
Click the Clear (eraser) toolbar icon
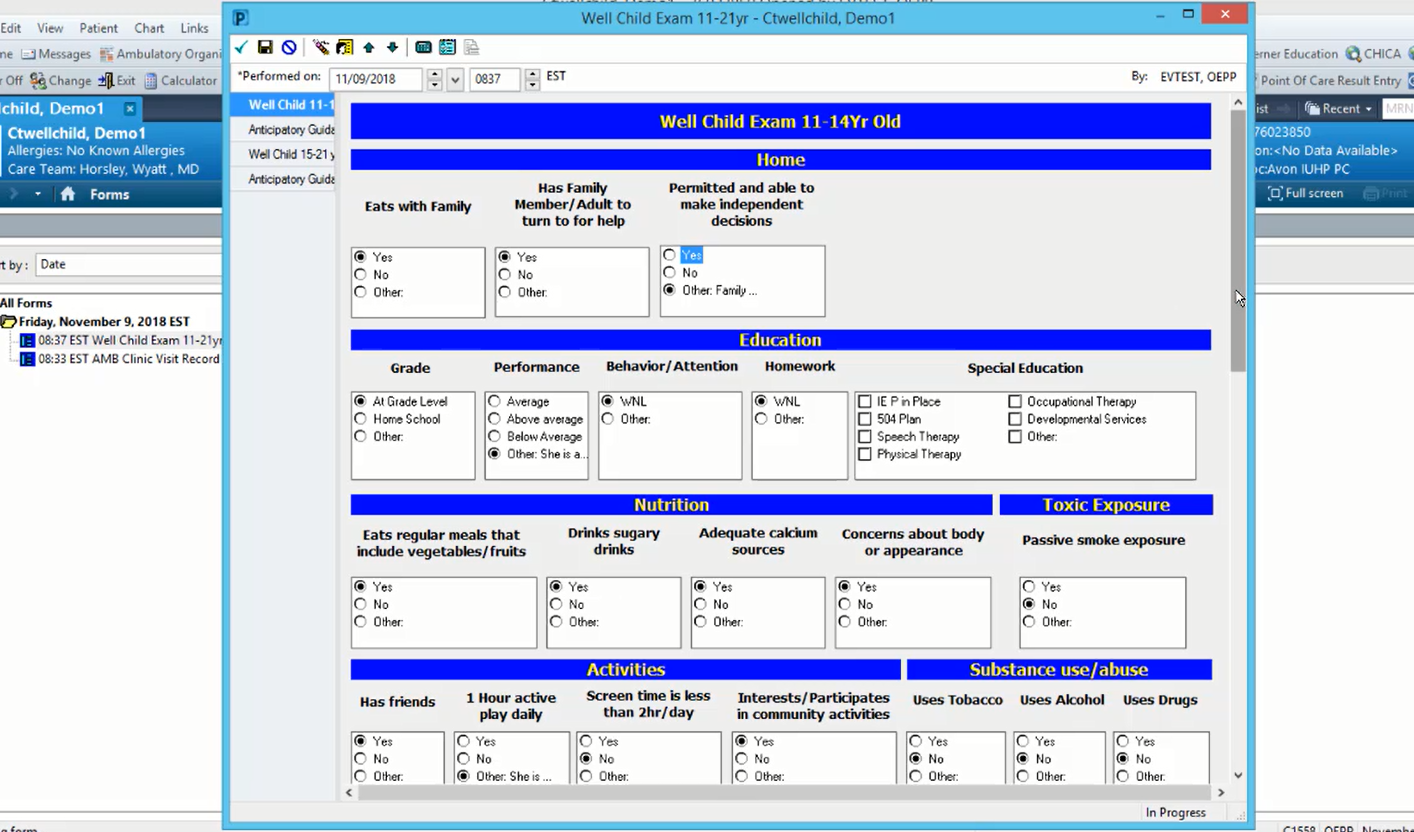click(320, 47)
